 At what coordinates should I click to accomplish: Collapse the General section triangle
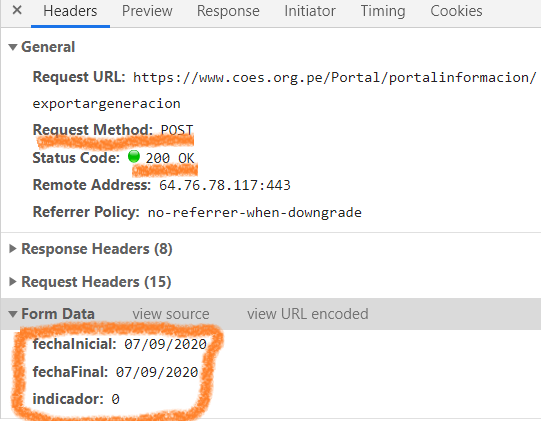click(13, 47)
